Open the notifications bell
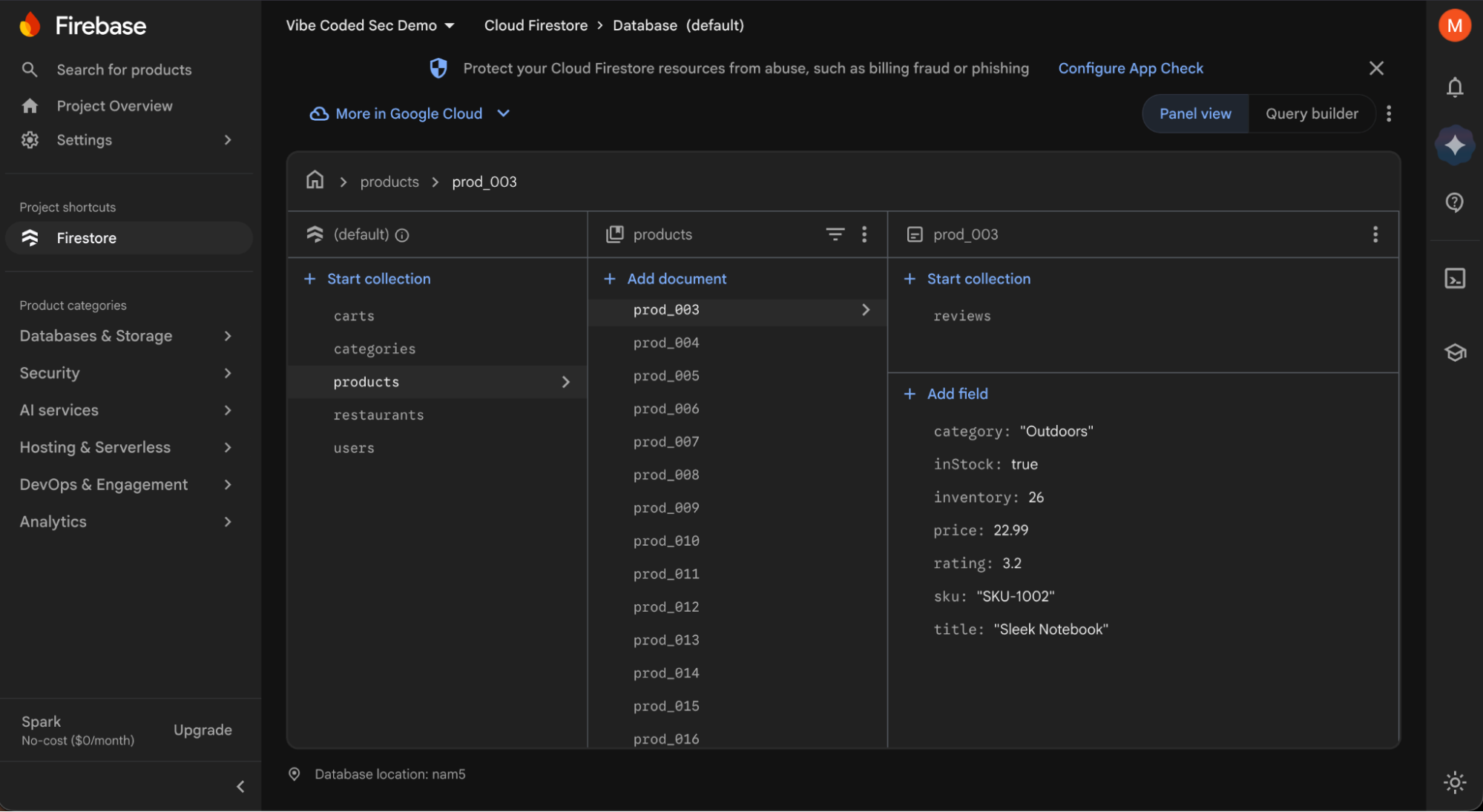Viewport: 1483px width, 812px height. (1455, 88)
